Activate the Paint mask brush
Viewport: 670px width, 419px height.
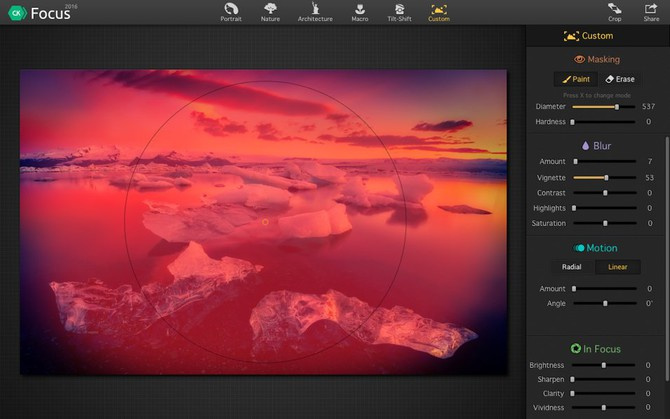coord(576,79)
